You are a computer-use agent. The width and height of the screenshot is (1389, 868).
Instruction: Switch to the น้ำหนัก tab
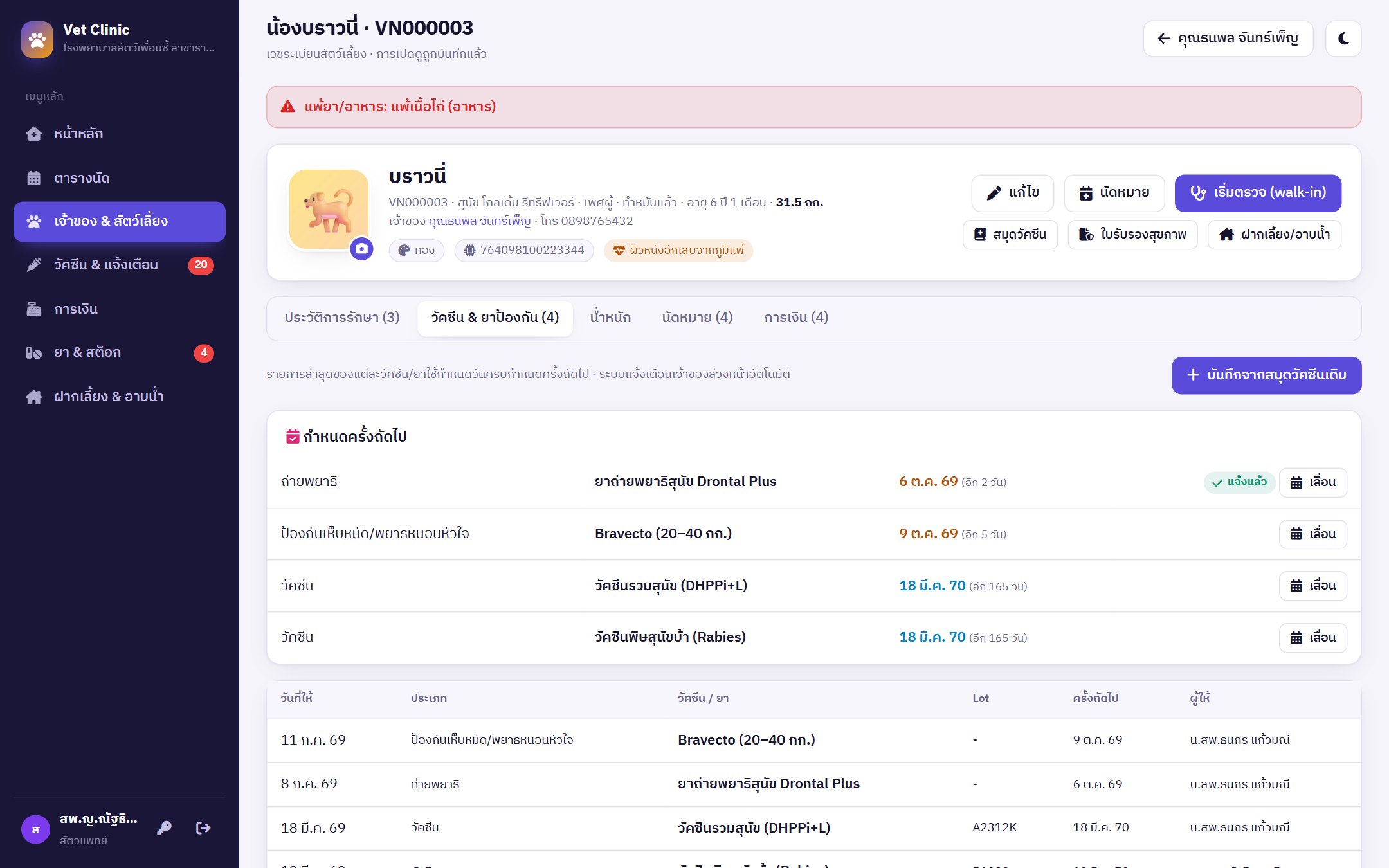coord(610,318)
